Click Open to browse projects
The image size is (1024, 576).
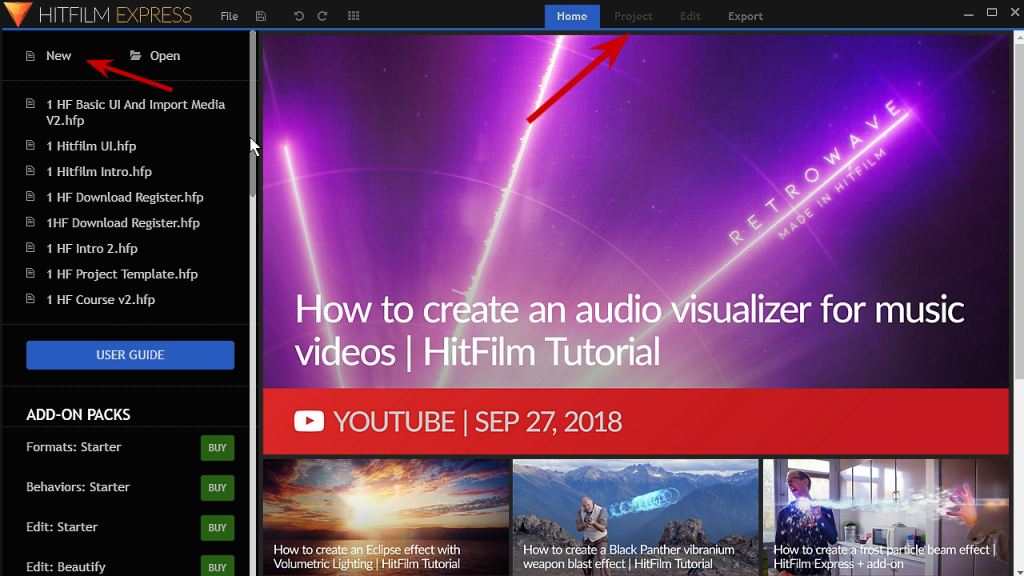click(165, 56)
